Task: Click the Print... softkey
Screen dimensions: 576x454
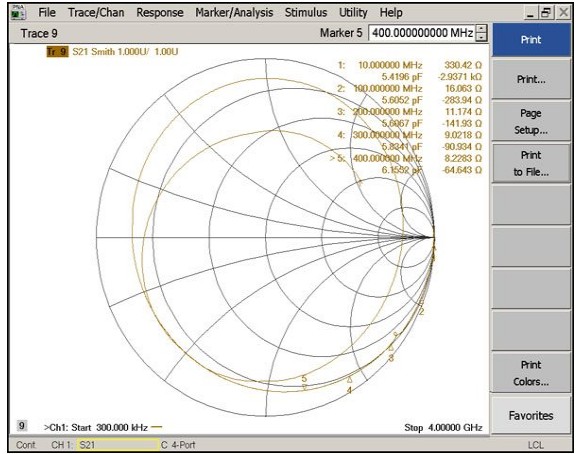Action: pyautogui.click(x=531, y=79)
